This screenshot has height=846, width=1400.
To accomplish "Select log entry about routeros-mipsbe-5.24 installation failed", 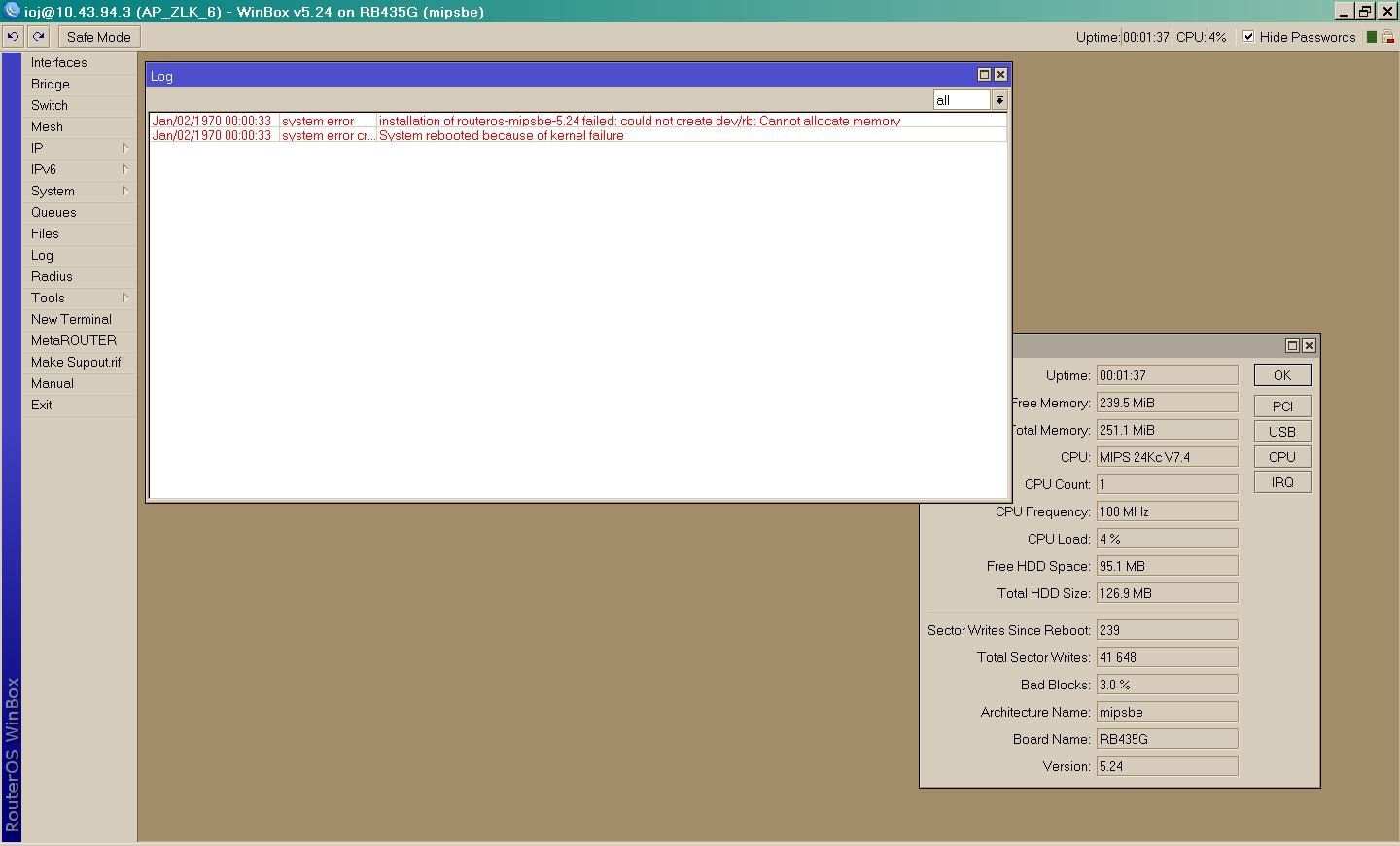I will (x=577, y=121).
